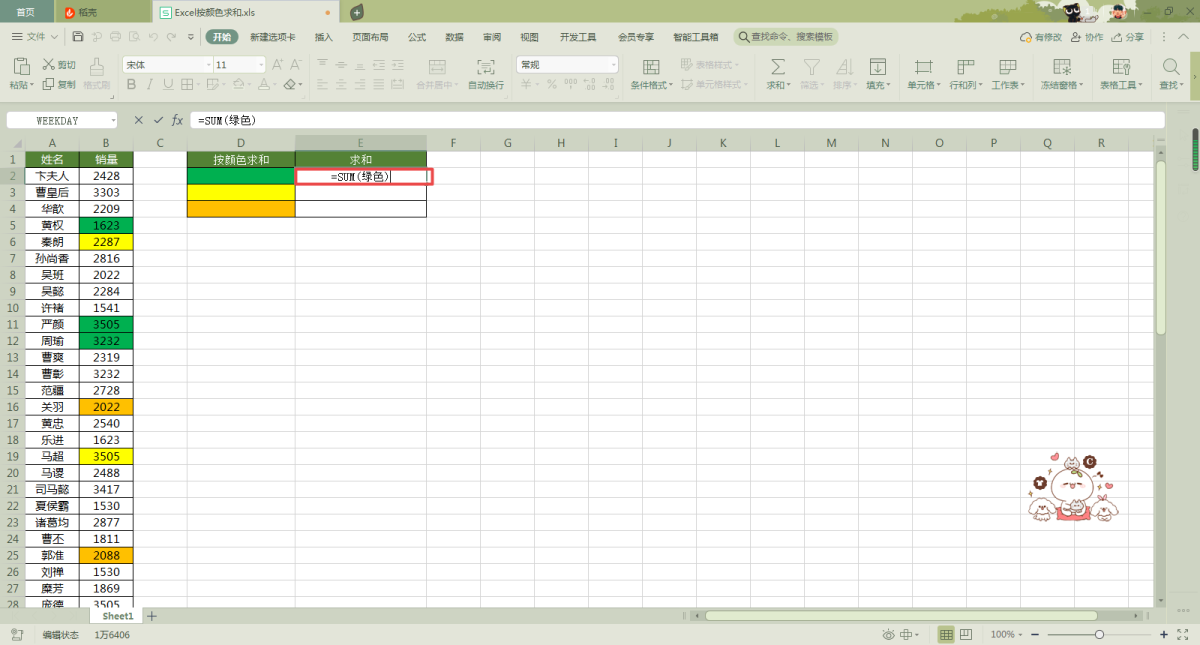Switch to the 插入 ribbon tab
Viewport: 1200px width, 645px height.
[324, 37]
